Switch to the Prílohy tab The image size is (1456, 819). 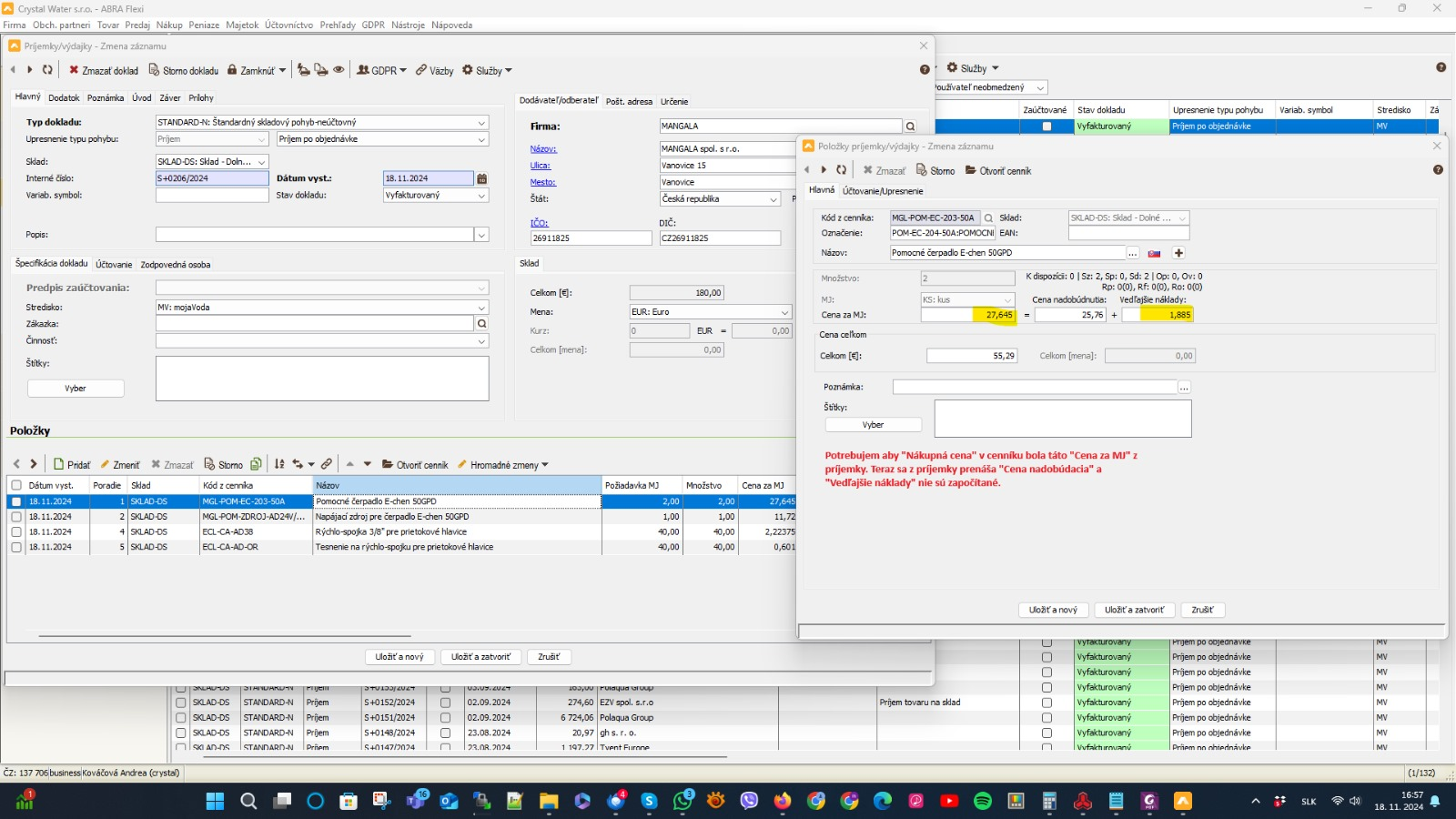[201, 97]
